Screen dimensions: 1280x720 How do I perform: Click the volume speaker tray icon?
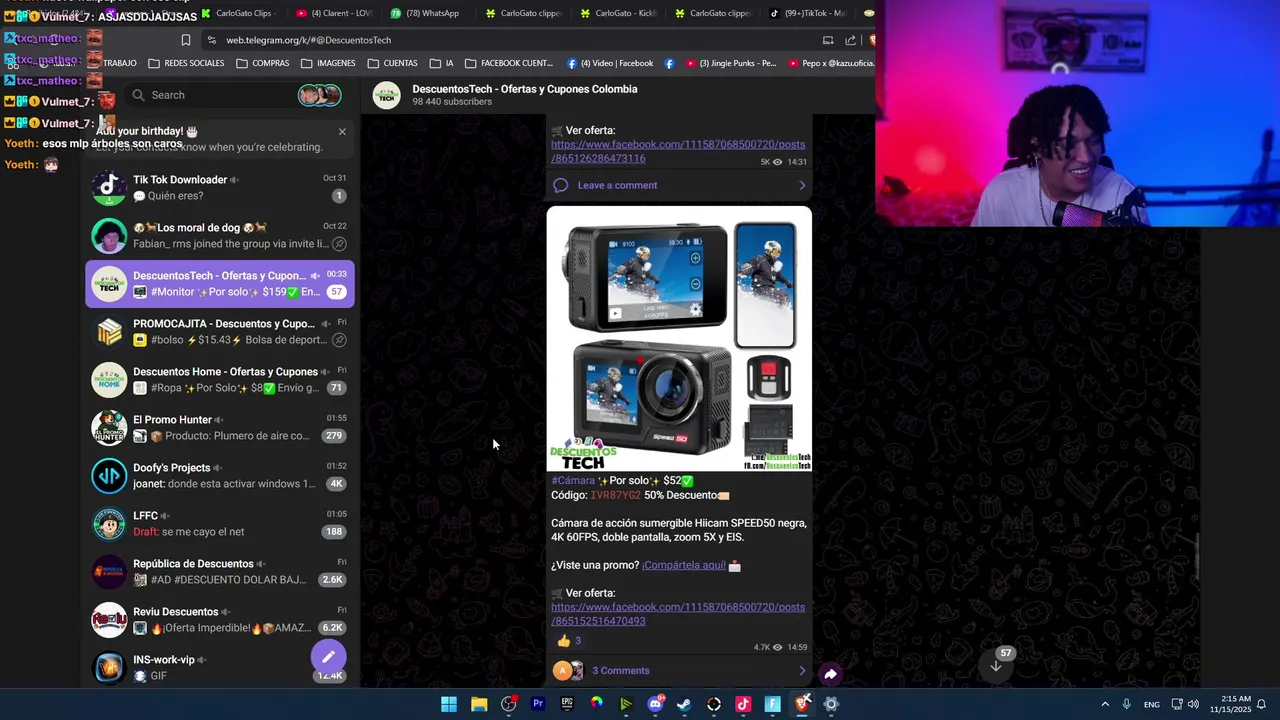[1193, 704]
